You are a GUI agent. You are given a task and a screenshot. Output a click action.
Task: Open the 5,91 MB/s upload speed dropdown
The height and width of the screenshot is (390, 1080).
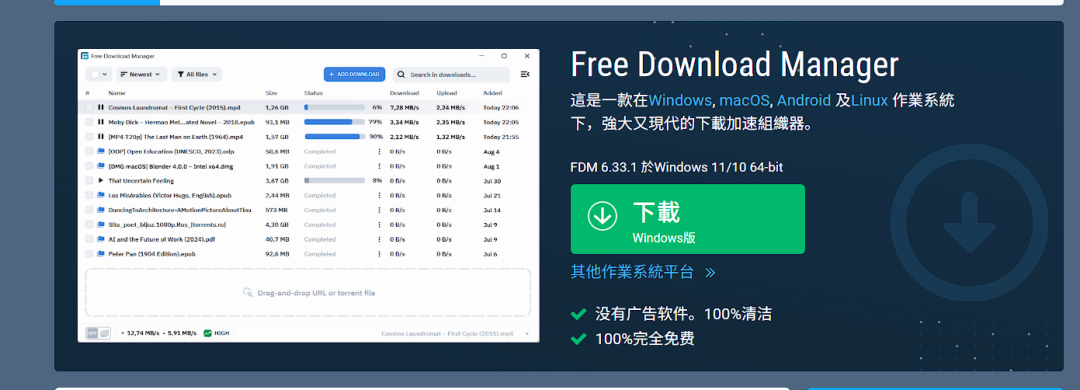coord(180,333)
